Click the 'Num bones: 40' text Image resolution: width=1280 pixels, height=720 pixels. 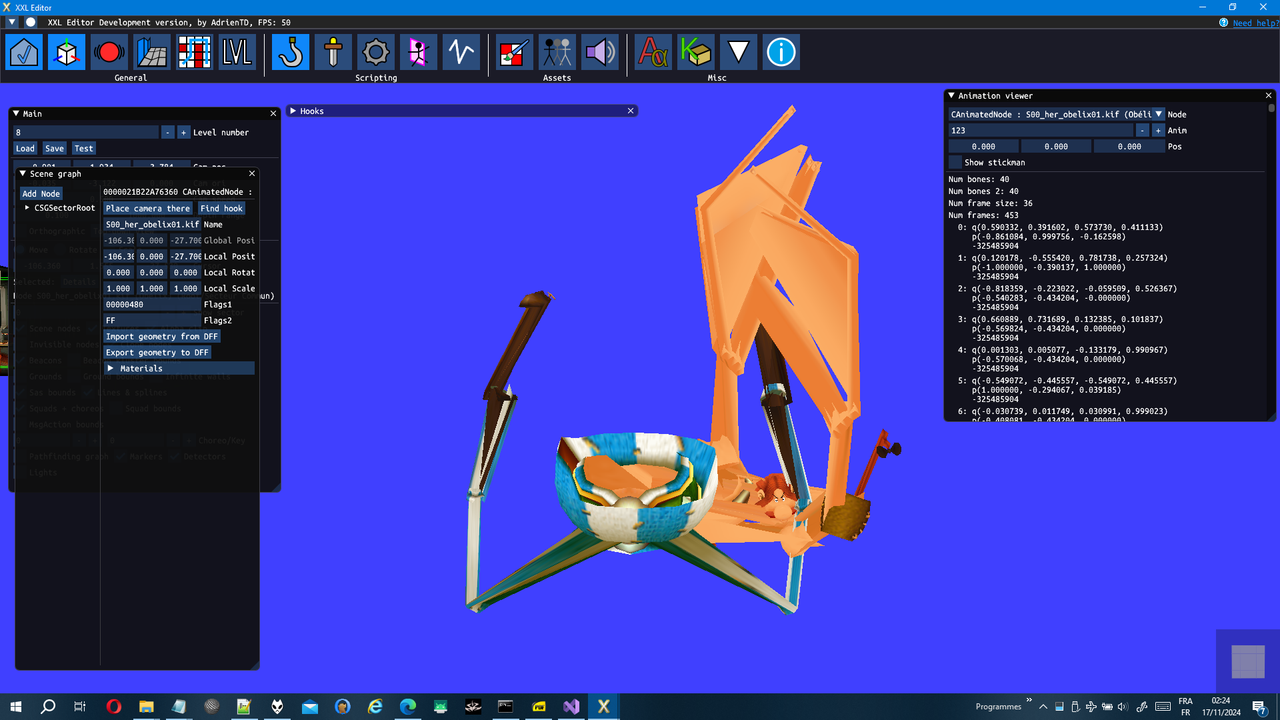click(979, 180)
